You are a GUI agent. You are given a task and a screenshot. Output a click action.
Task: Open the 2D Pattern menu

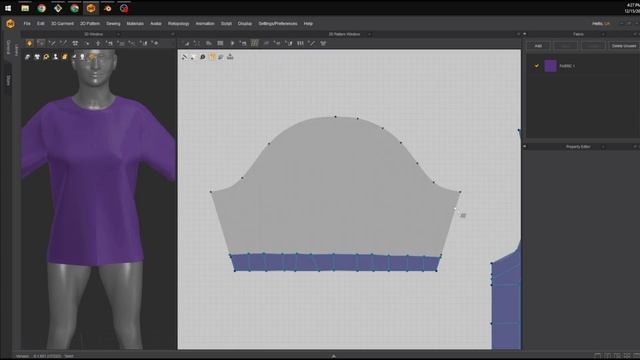(90, 24)
